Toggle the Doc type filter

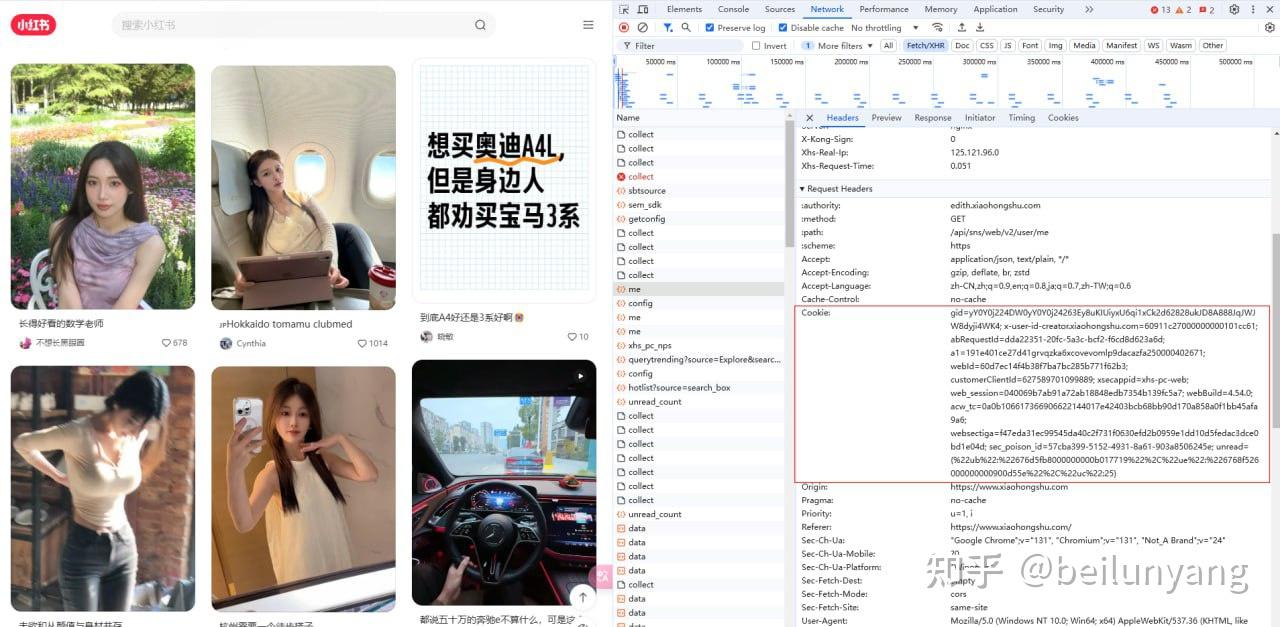962,46
